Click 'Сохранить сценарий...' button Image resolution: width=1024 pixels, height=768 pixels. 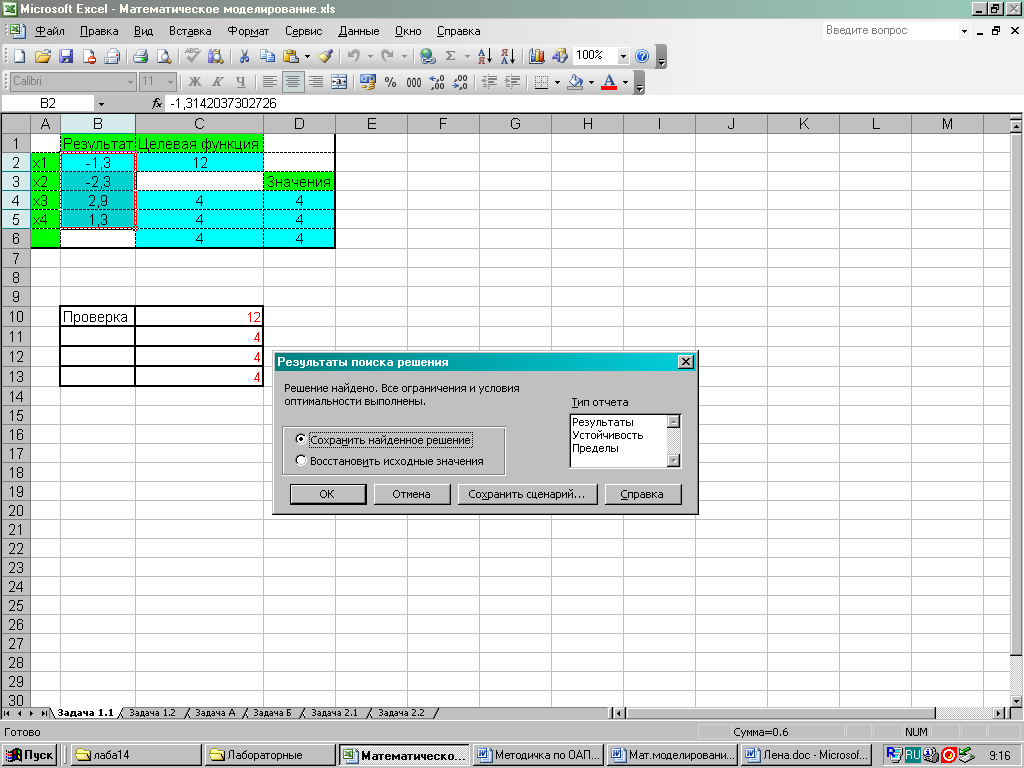[x=526, y=494]
